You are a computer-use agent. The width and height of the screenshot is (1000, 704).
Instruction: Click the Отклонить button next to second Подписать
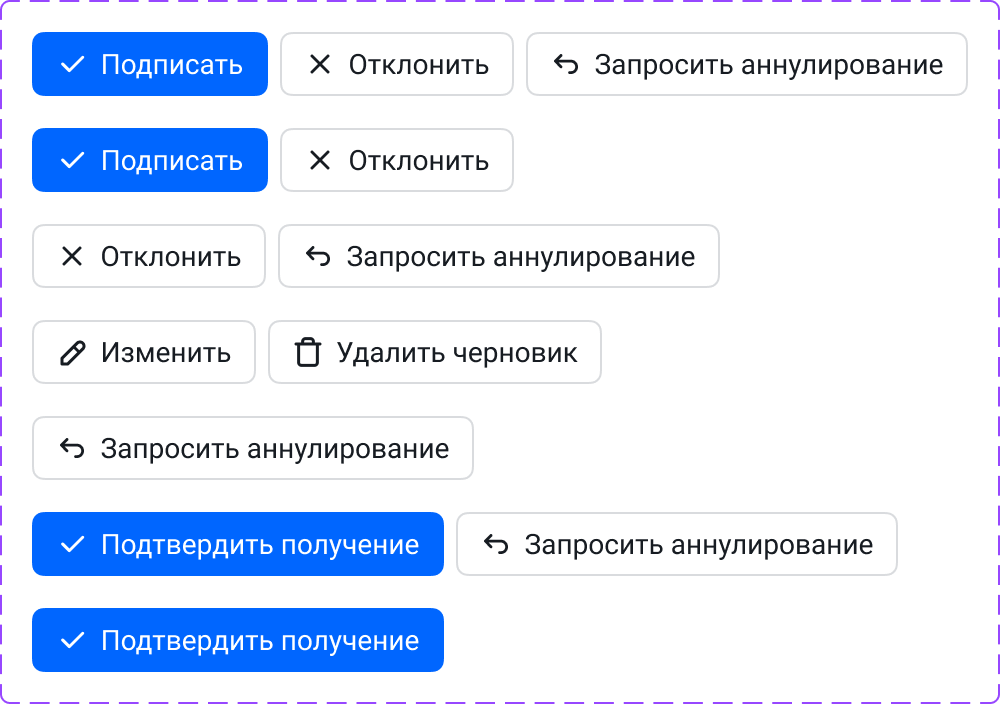pos(397,160)
